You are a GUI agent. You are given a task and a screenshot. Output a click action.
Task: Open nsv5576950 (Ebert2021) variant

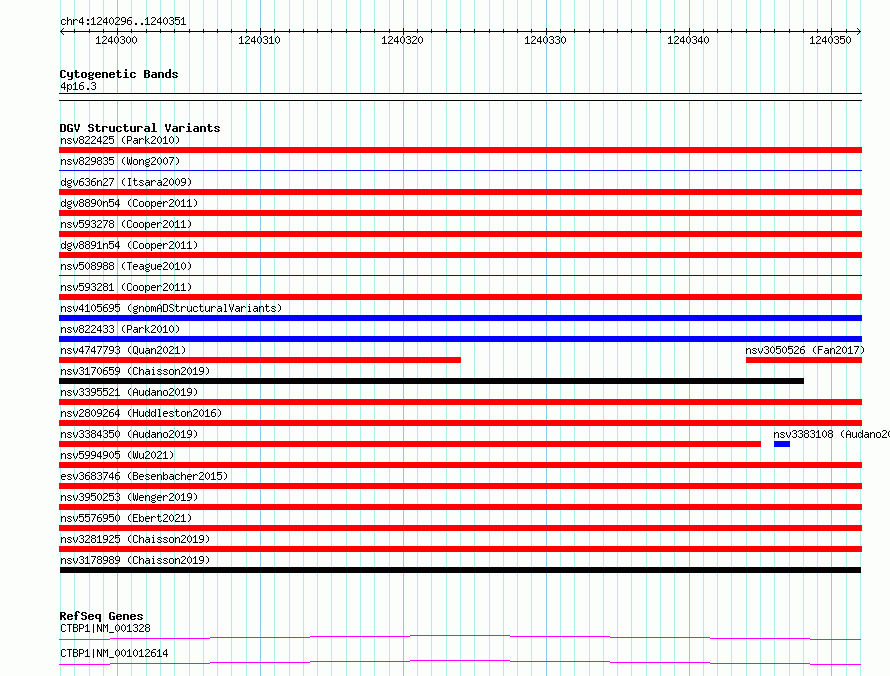click(126, 518)
